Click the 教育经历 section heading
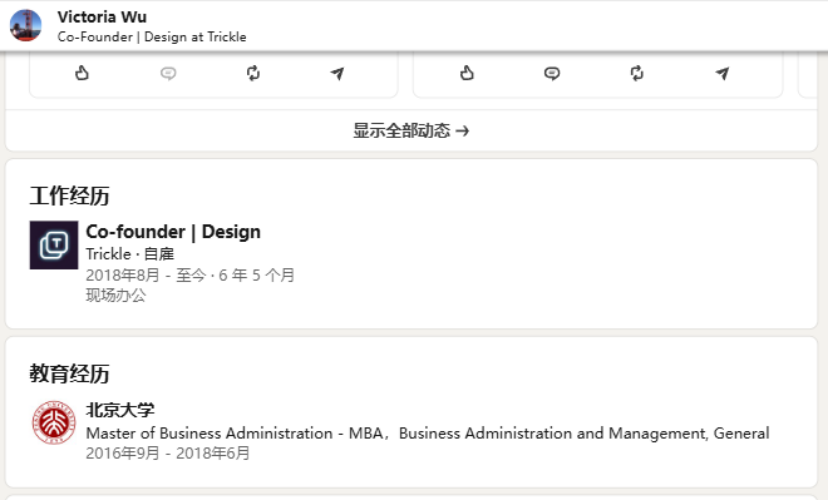This screenshot has width=828, height=500. tap(69, 373)
